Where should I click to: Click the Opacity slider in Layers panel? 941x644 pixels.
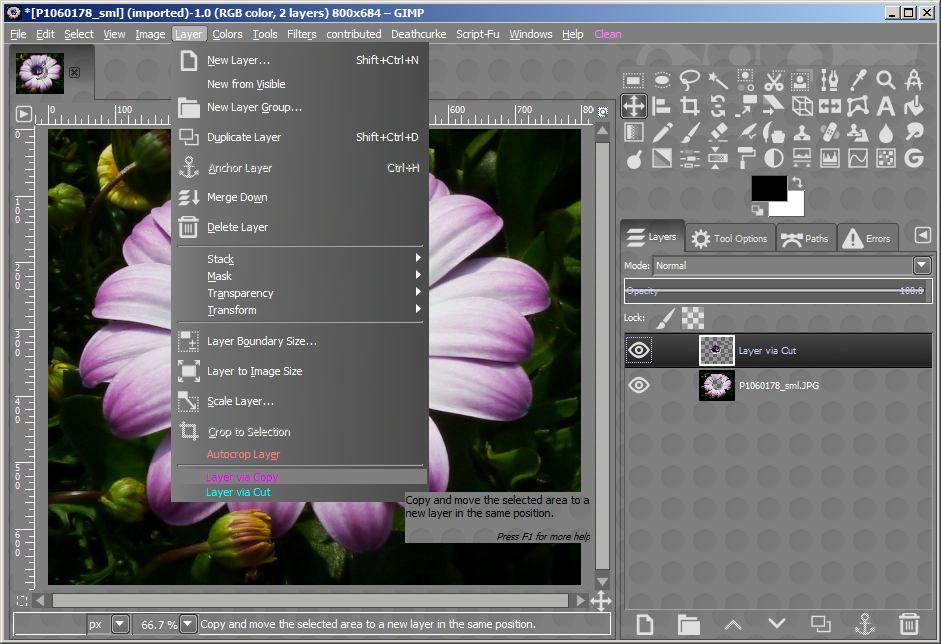pos(777,291)
